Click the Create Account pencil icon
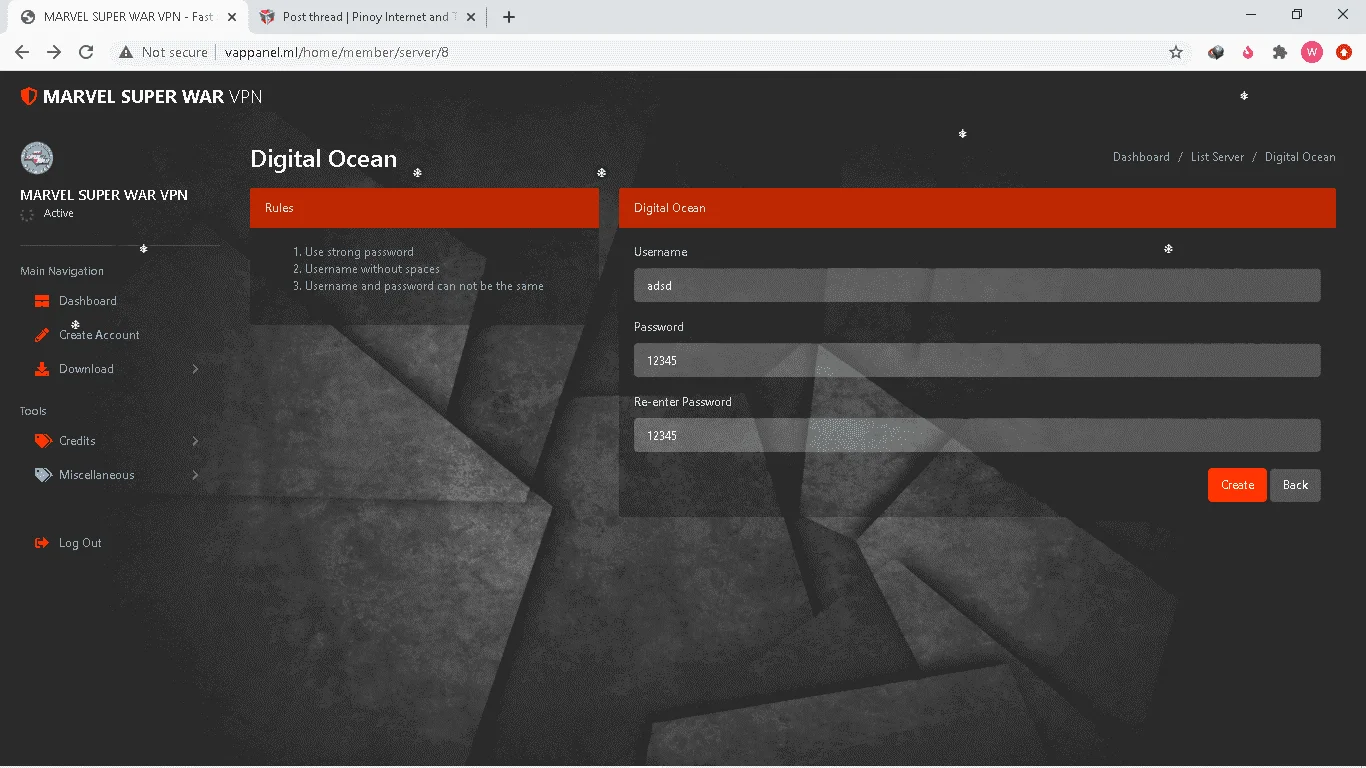1366x768 pixels. [x=42, y=335]
